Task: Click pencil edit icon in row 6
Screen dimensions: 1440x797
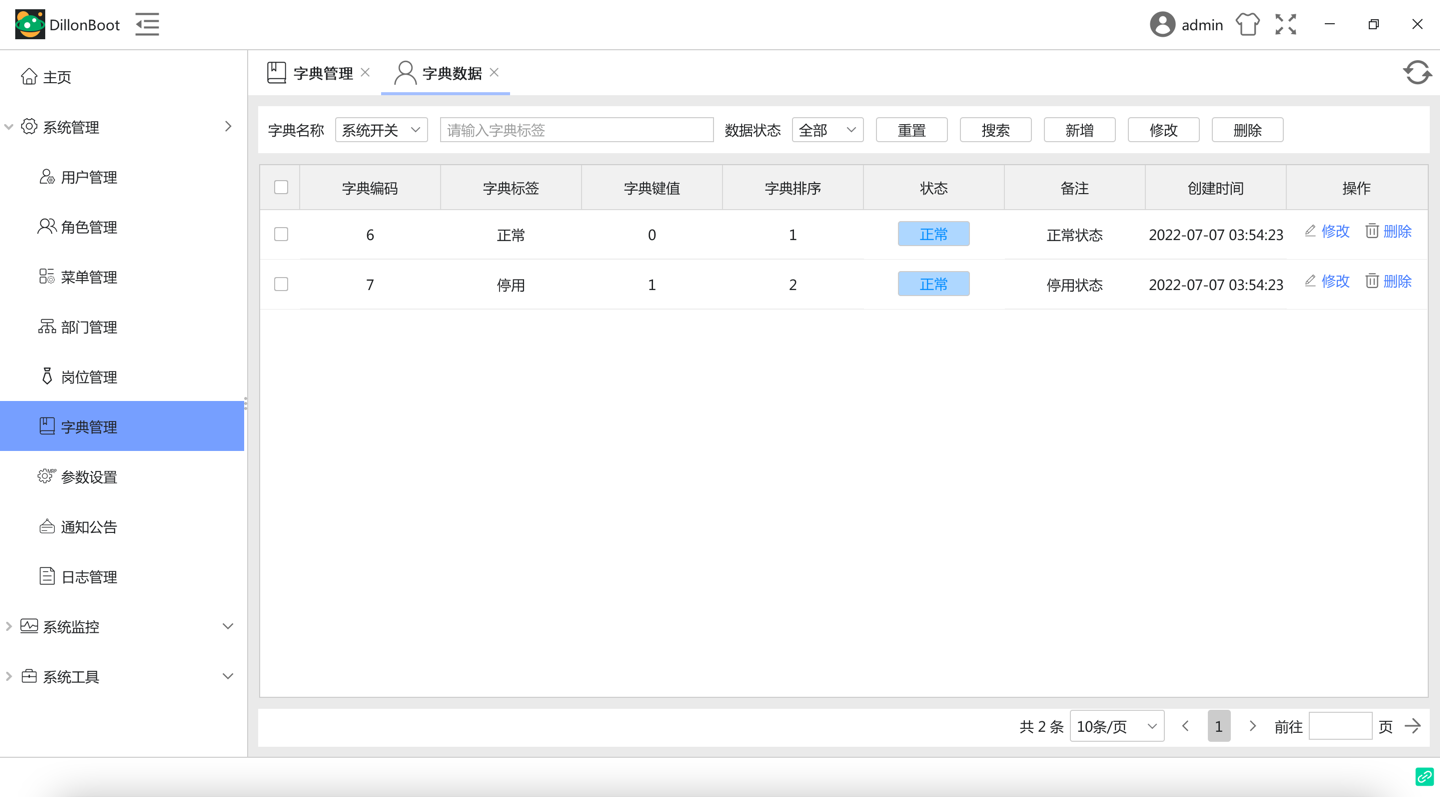Action: click(x=1310, y=231)
